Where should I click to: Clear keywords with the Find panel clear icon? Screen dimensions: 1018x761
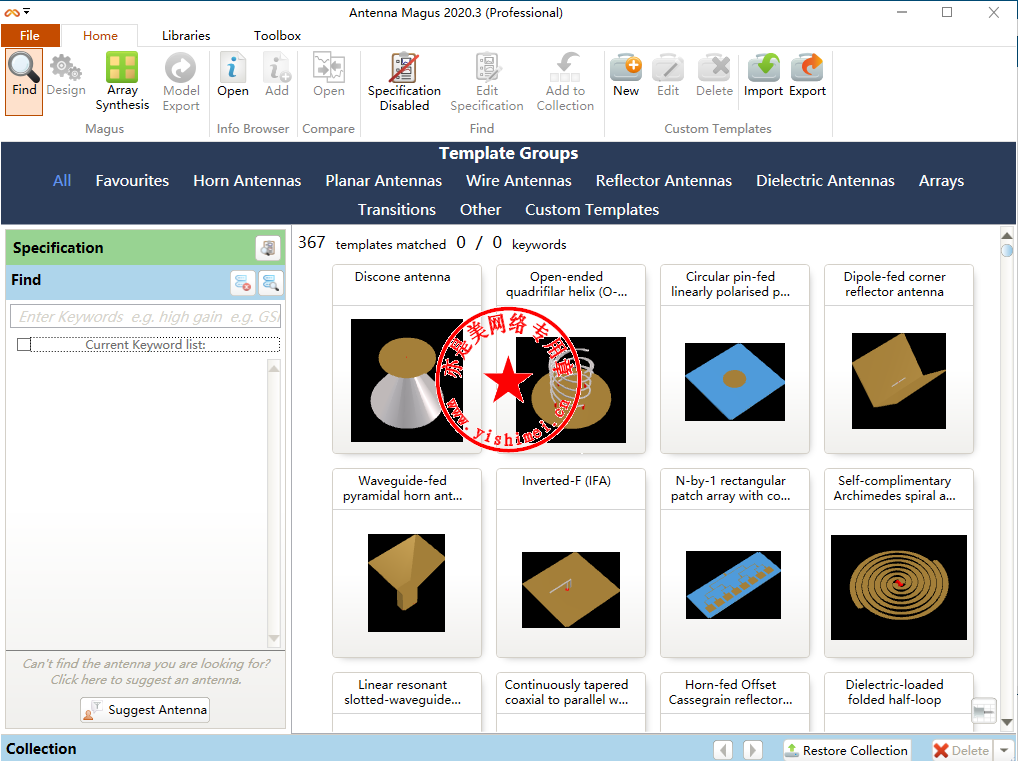click(243, 282)
